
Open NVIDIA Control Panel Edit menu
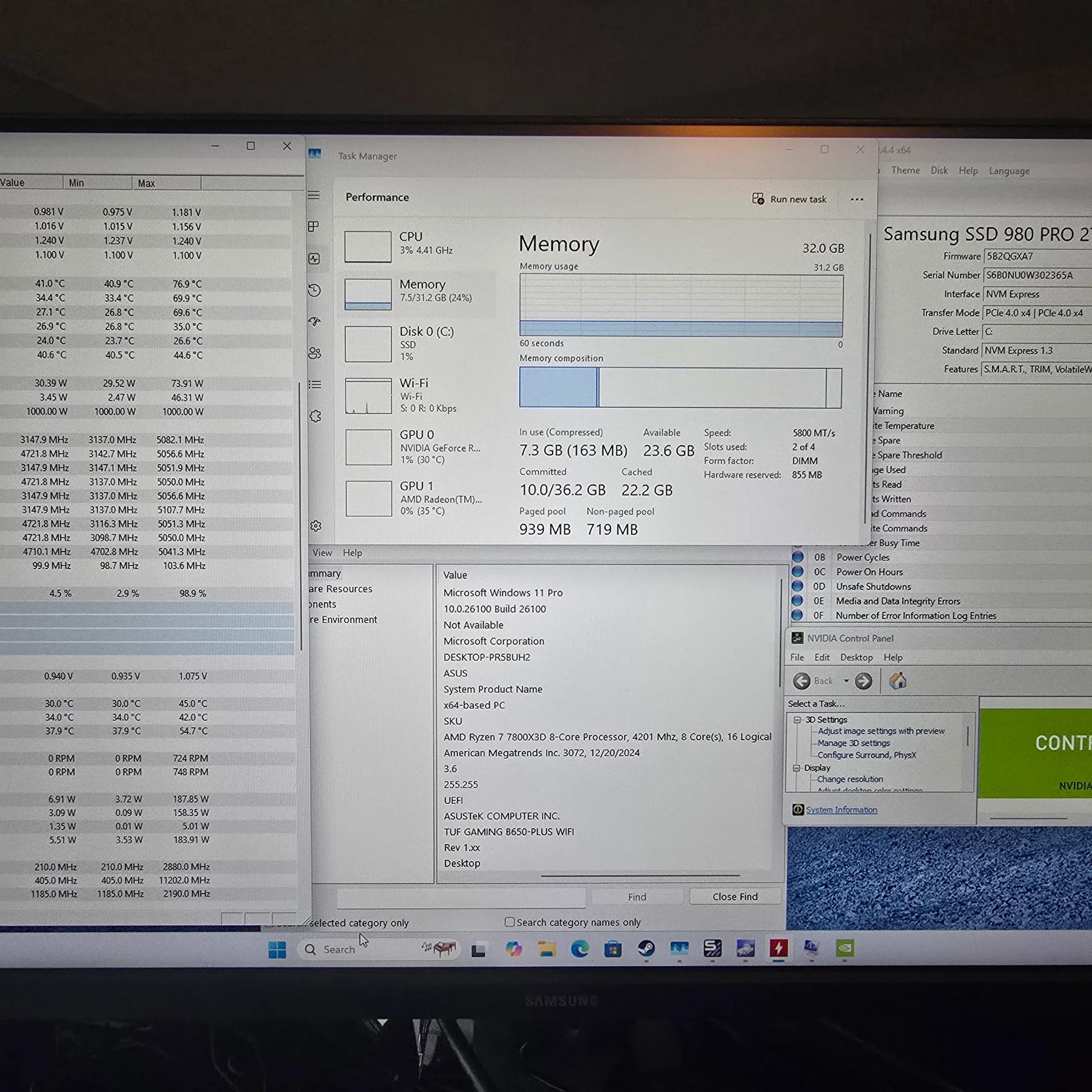click(x=822, y=657)
